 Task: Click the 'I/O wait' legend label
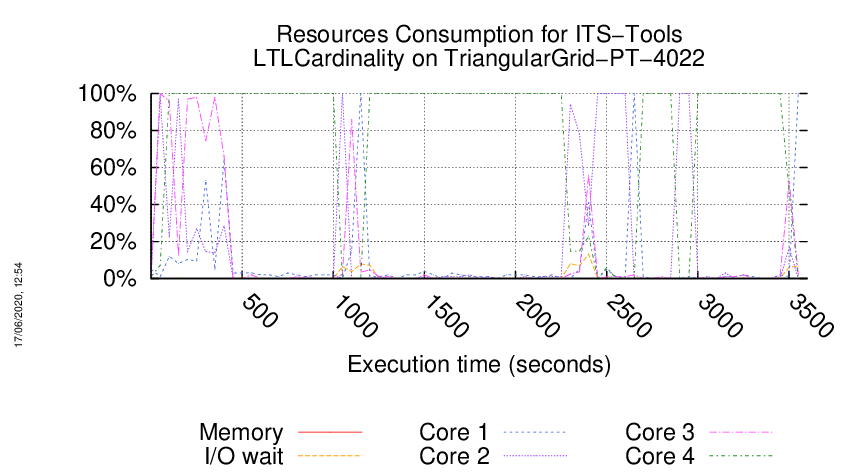(x=244, y=456)
